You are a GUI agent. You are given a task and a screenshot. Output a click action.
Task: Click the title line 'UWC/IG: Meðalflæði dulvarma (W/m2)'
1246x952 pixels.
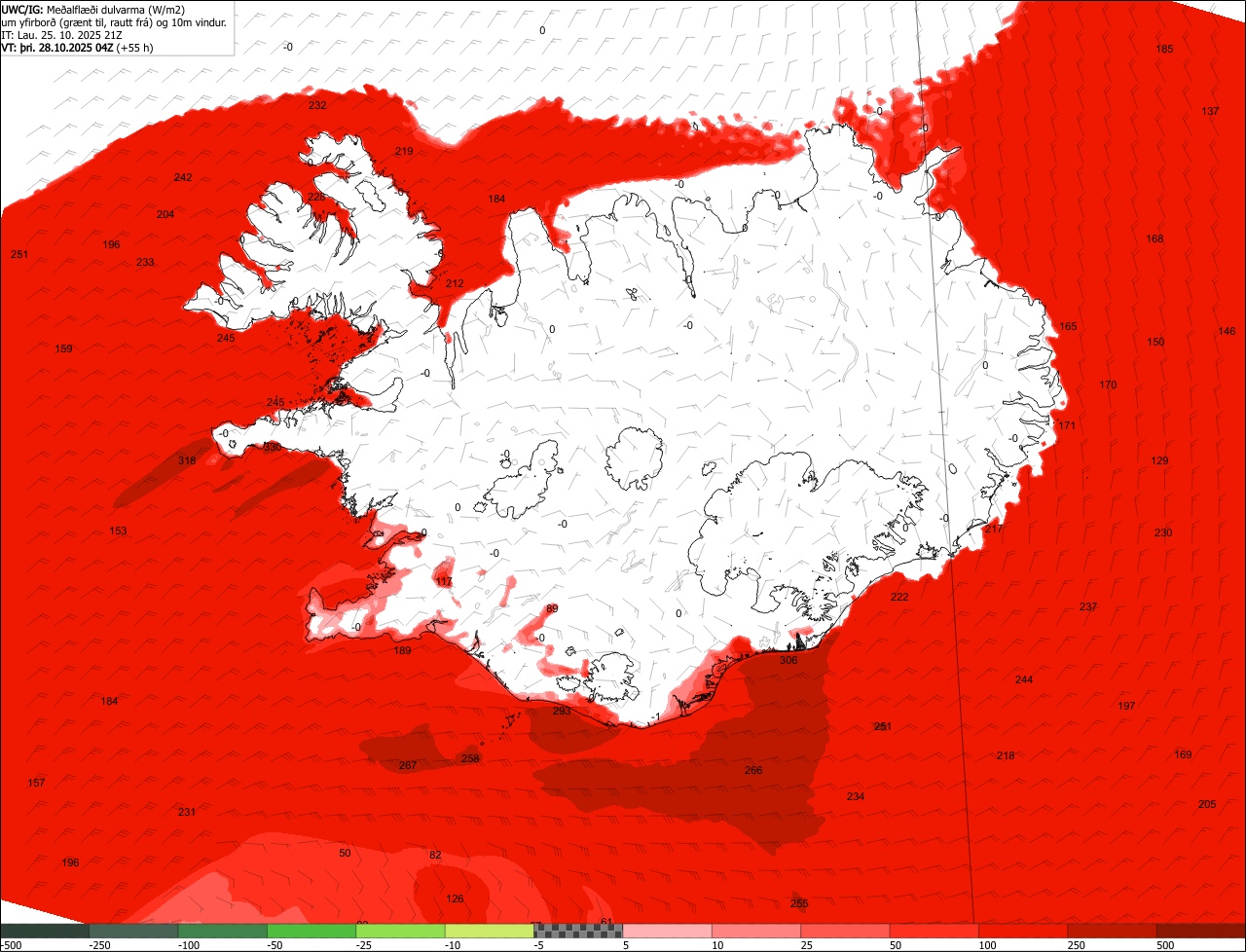[x=93, y=10]
